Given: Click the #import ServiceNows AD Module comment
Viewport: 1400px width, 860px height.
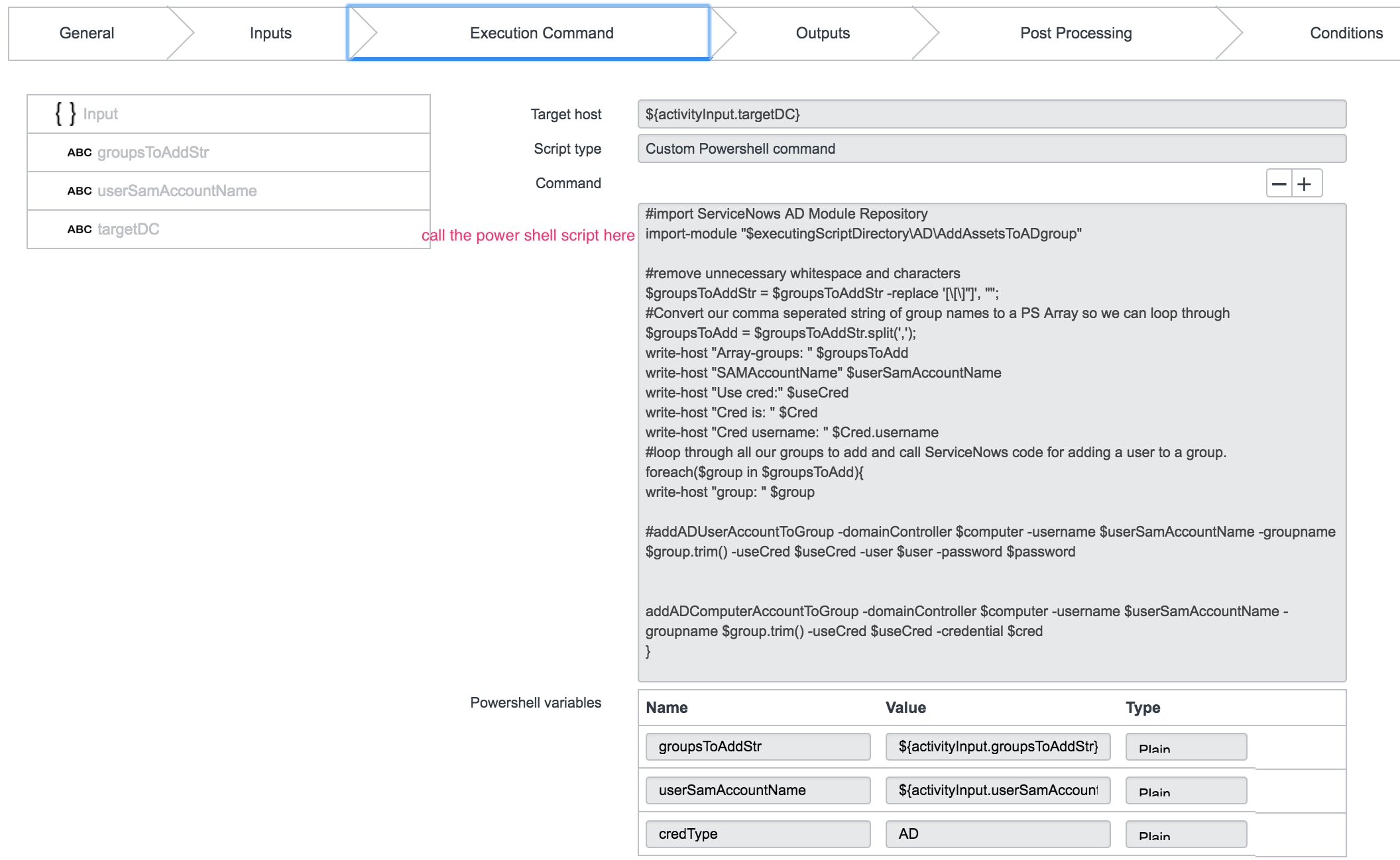Looking at the screenshot, I should [786, 214].
